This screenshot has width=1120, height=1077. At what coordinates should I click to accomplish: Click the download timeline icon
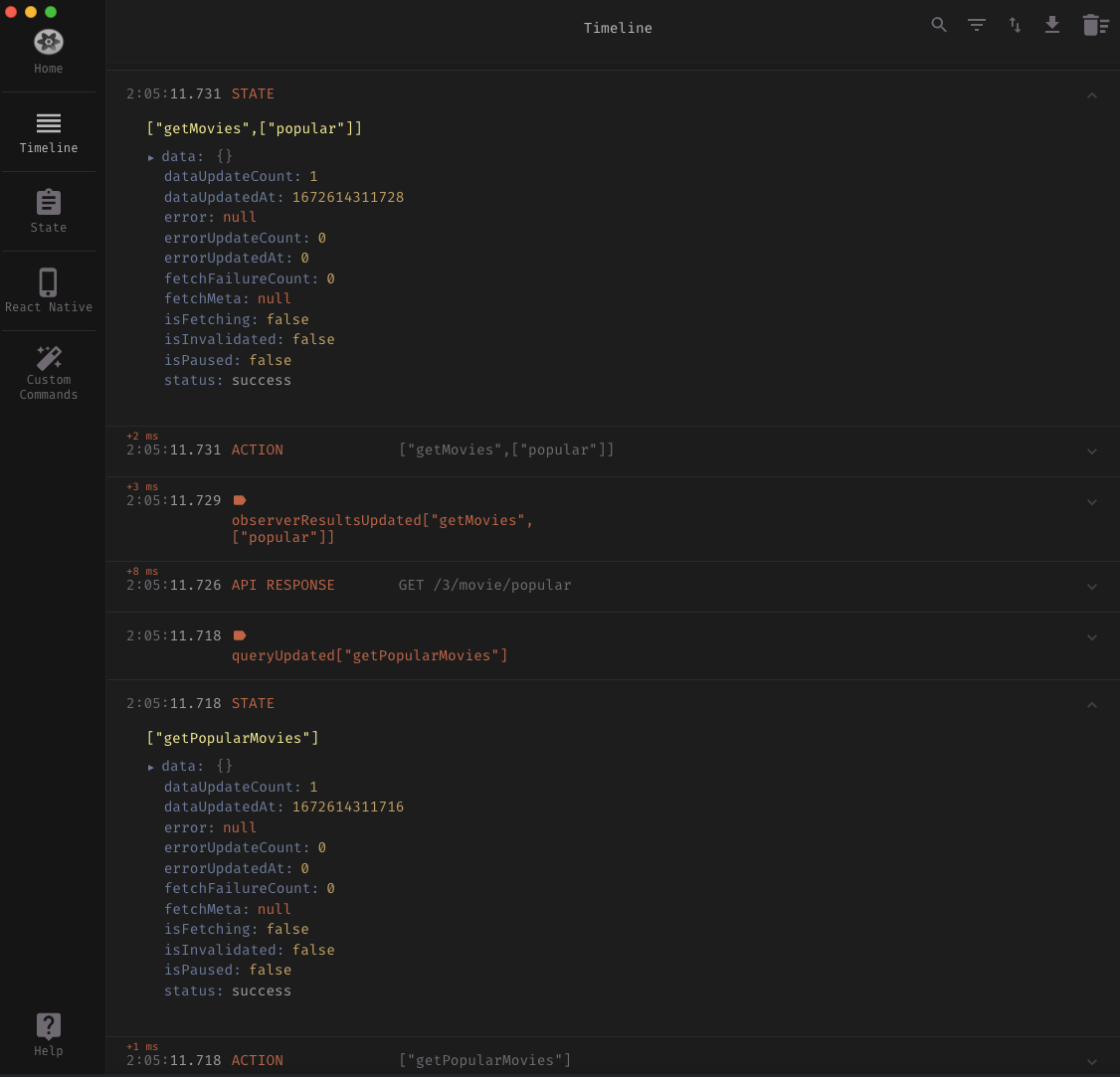(x=1051, y=25)
